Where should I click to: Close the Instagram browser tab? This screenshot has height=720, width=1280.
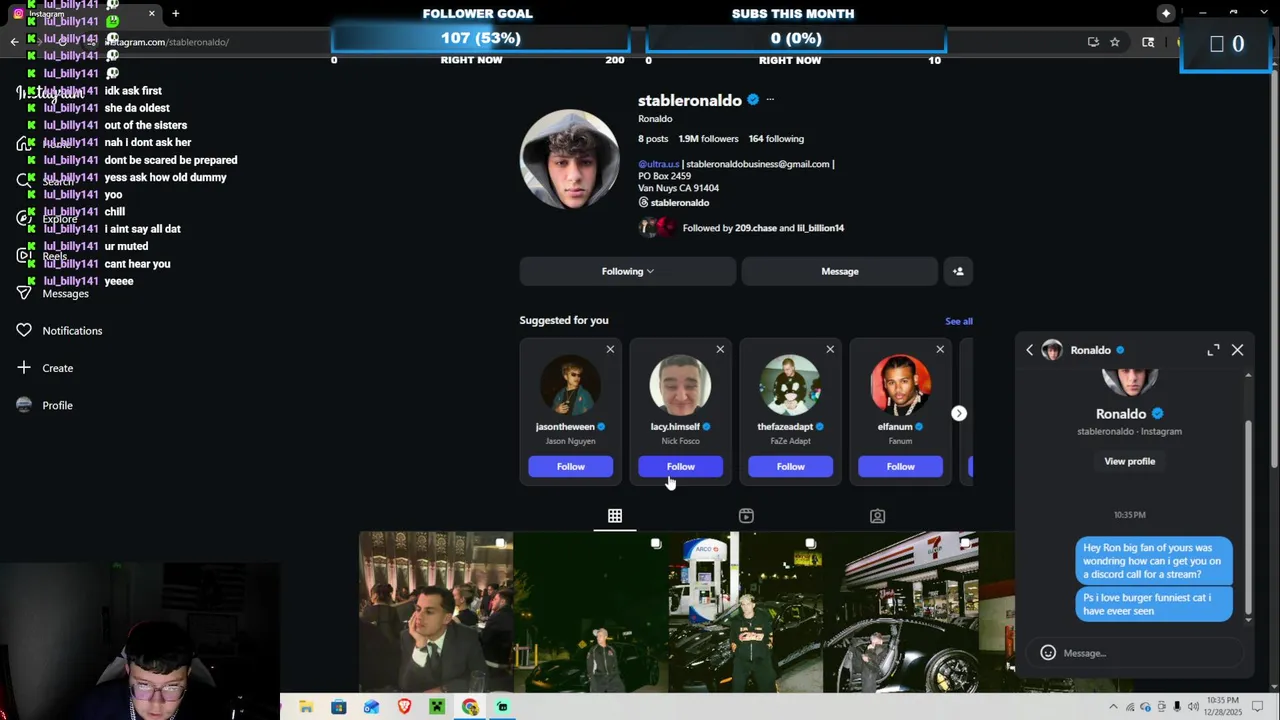pyautogui.click(x=151, y=13)
